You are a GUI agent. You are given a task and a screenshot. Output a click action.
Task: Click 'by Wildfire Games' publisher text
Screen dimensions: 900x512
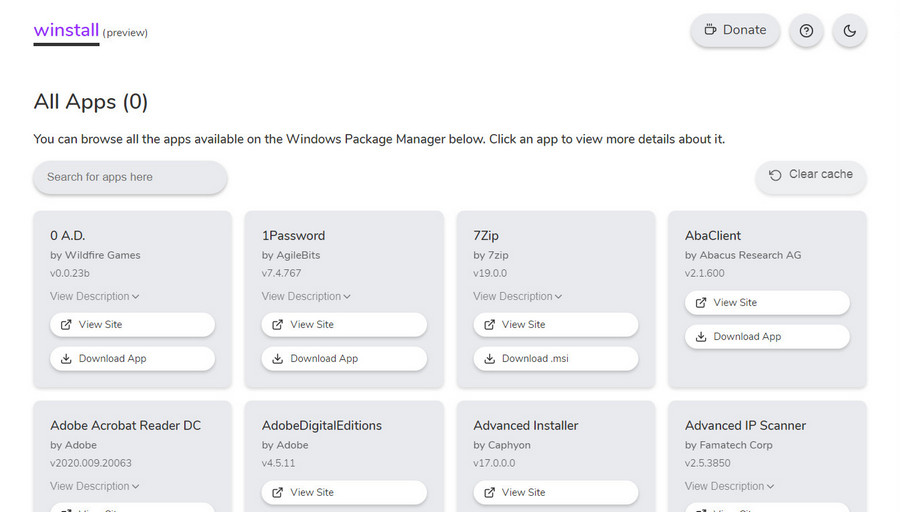coord(95,255)
